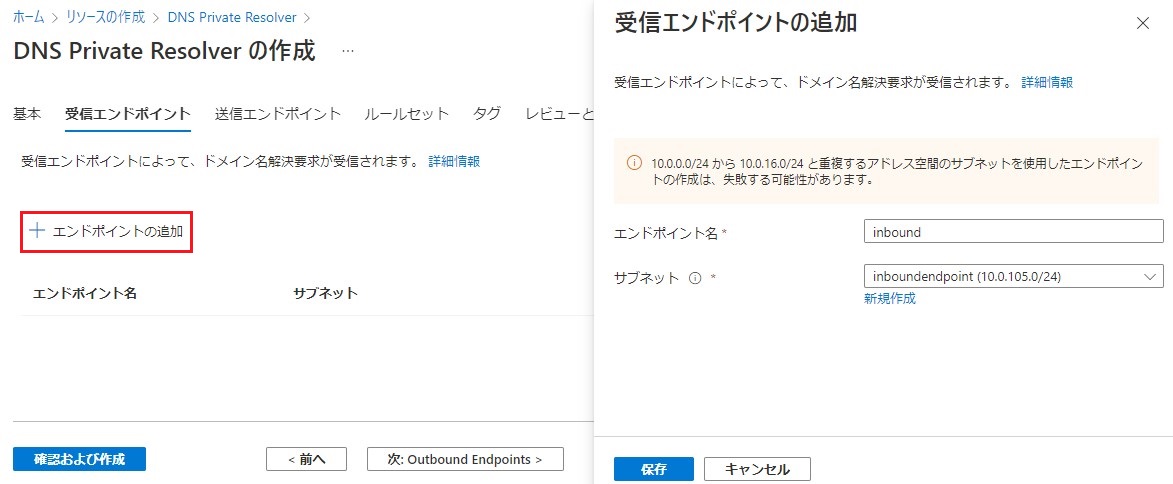
Task: Expand the サブネット dropdown inboundendpoint
Action: click(x=1014, y=276)
